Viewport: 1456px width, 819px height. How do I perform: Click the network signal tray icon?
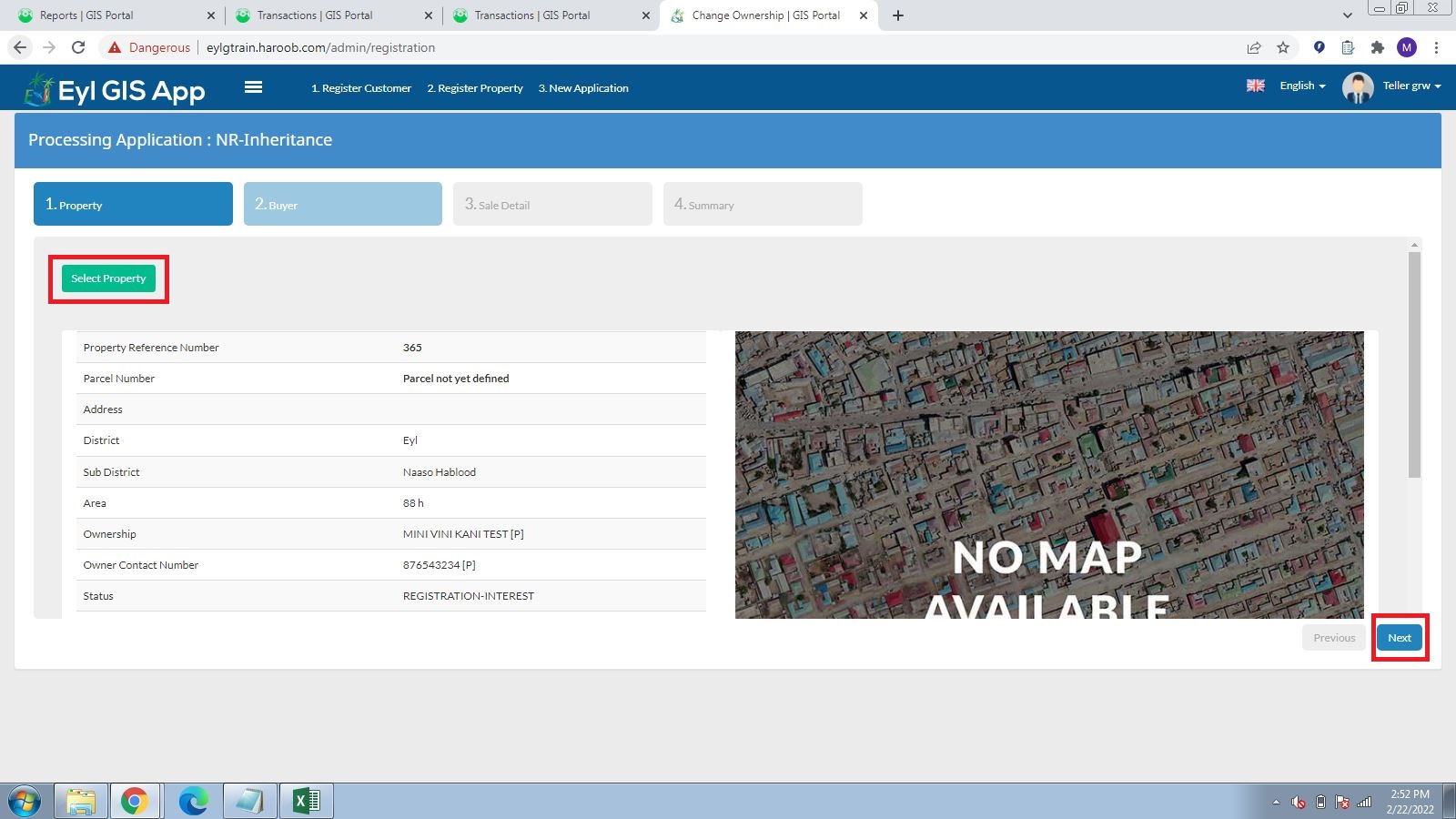click(x=1364, y=802)
